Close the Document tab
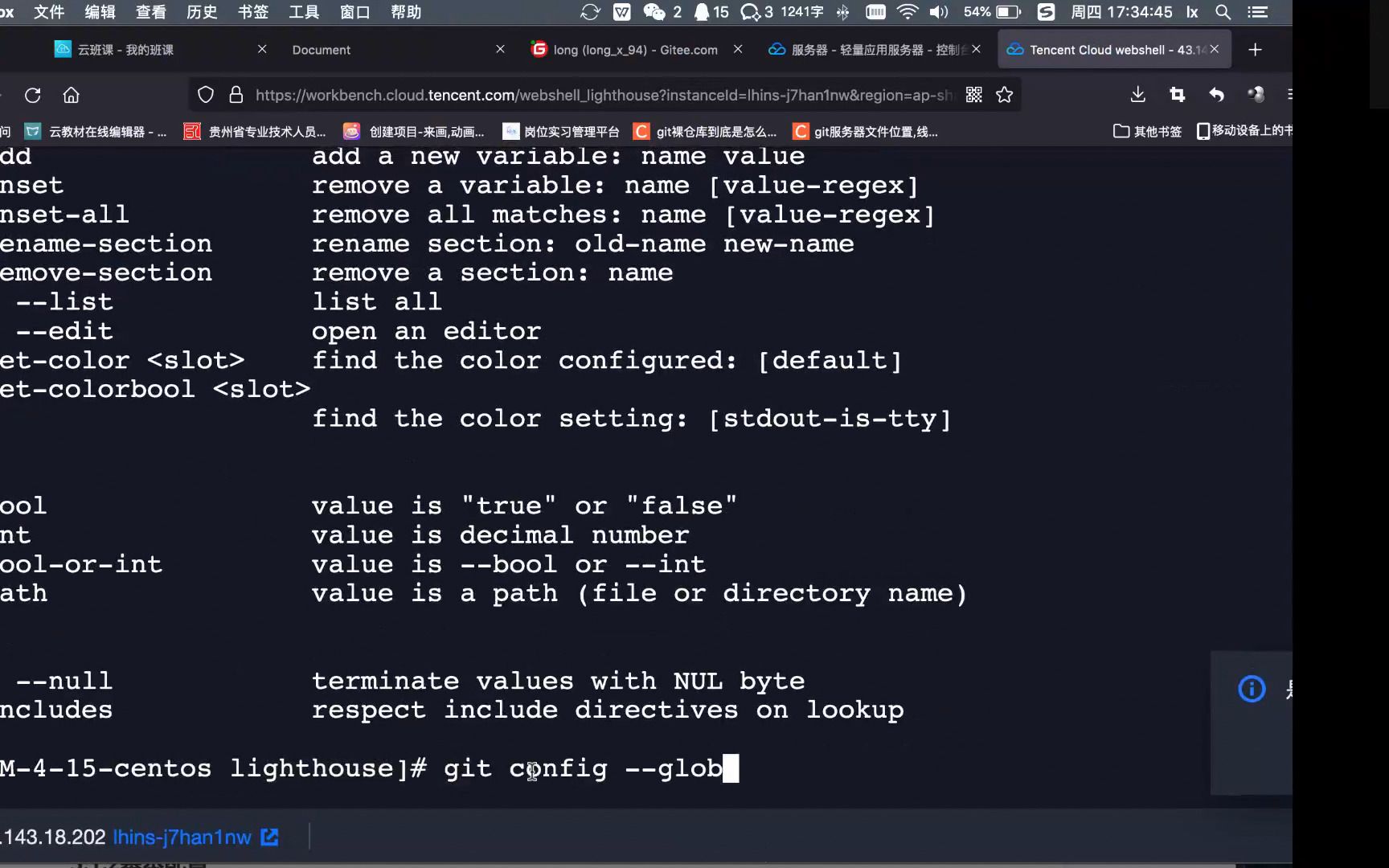 (x=500, y=49)
